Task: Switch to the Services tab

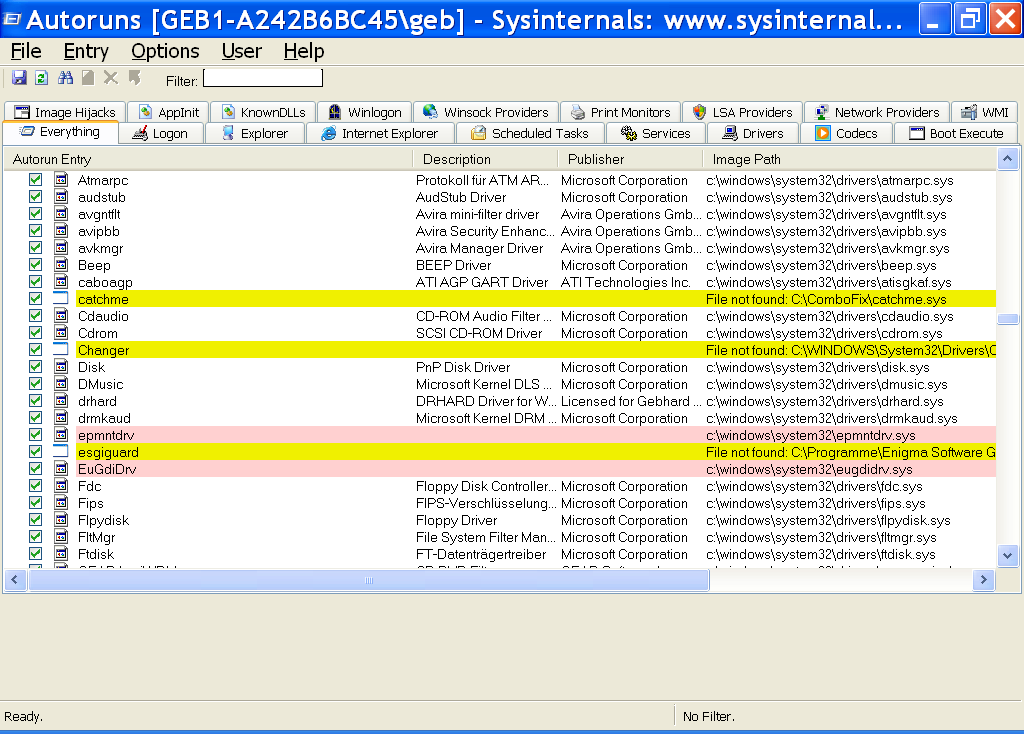Action: (x=656, y=133)
